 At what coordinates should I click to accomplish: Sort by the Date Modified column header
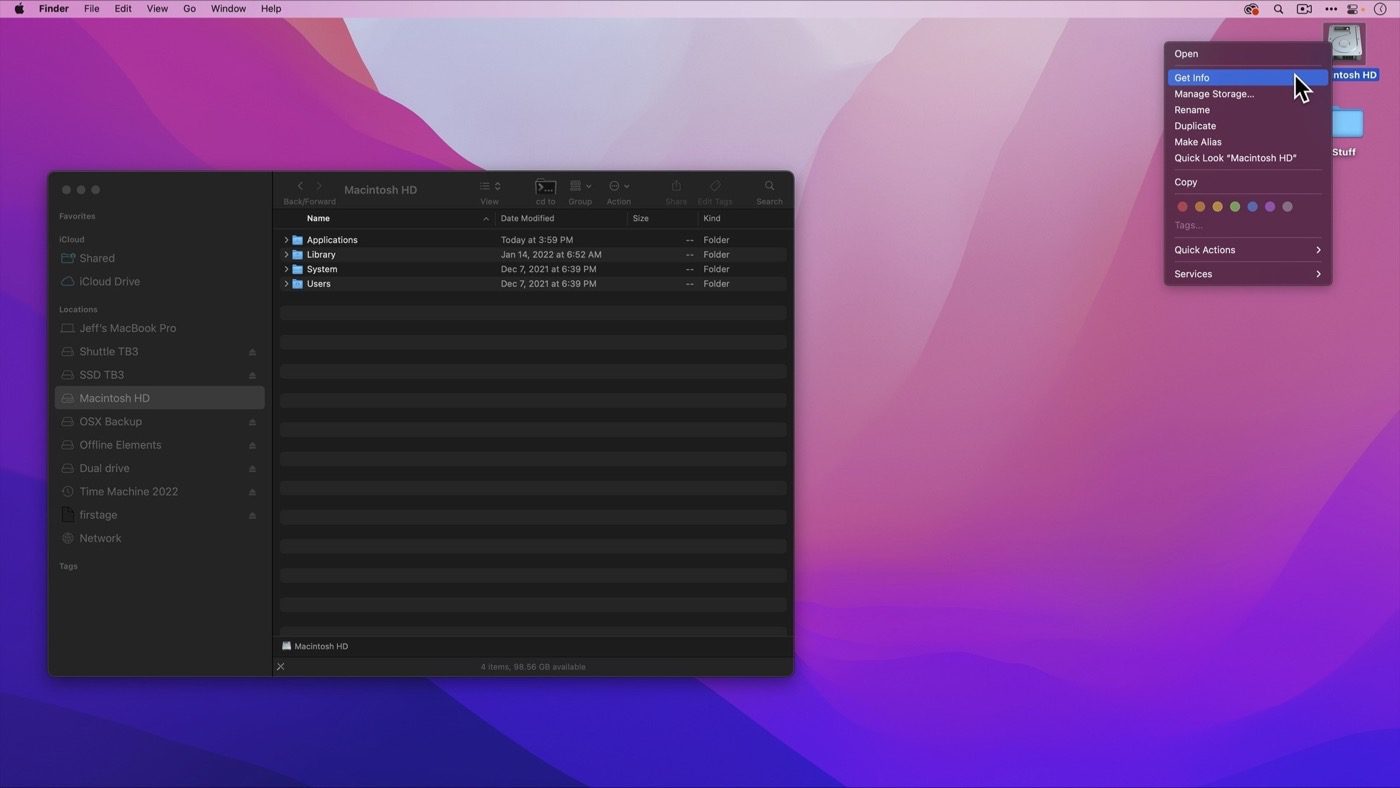(528, 218)
